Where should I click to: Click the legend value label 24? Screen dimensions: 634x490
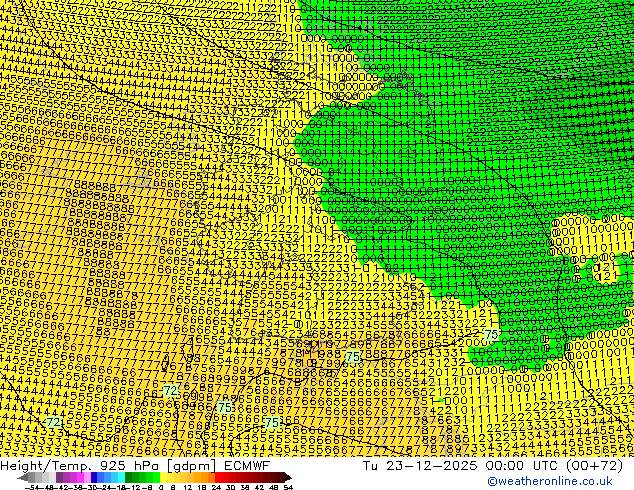coord(216,488)
